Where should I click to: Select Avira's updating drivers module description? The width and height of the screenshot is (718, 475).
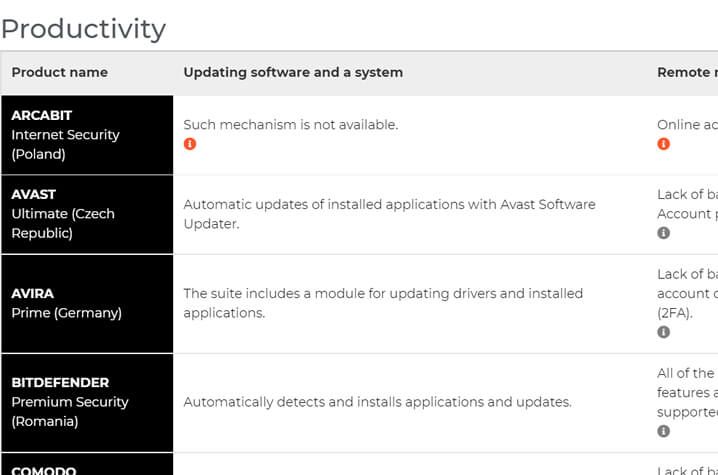tap(383, 303)
